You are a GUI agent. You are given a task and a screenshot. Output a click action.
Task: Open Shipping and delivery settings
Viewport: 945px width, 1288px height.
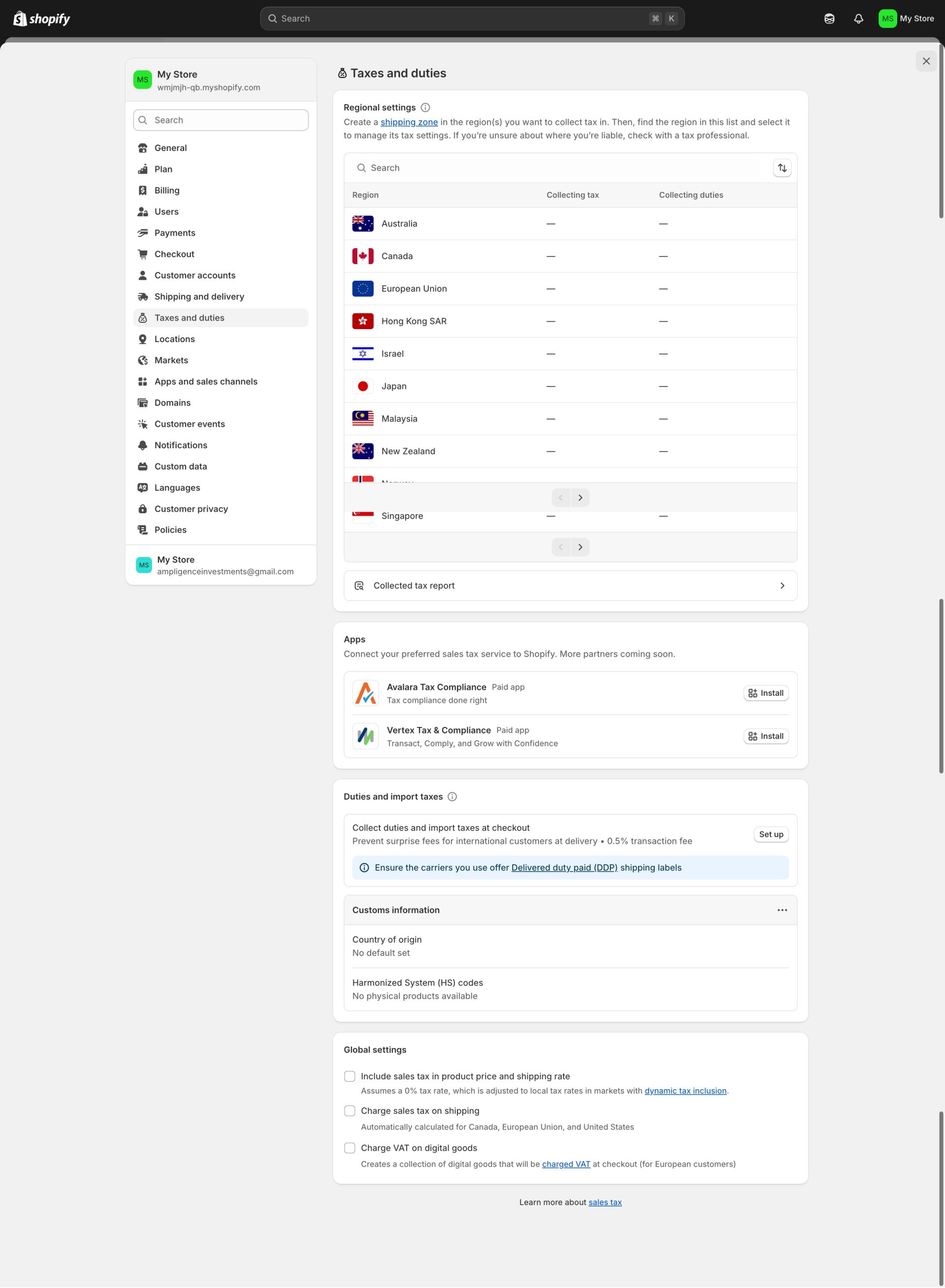pyautogui.click(x=199, y=296)
